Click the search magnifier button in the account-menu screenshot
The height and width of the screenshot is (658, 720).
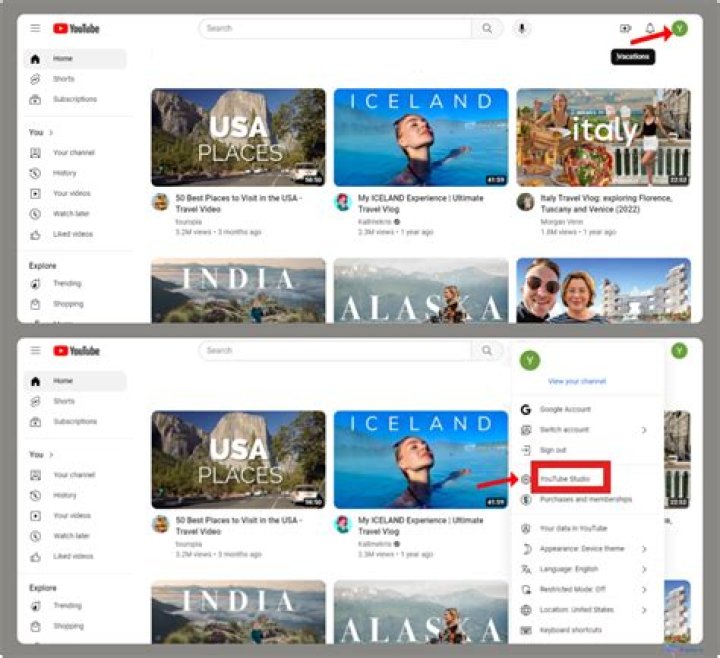pyautogui.click(x=487, y=351)
